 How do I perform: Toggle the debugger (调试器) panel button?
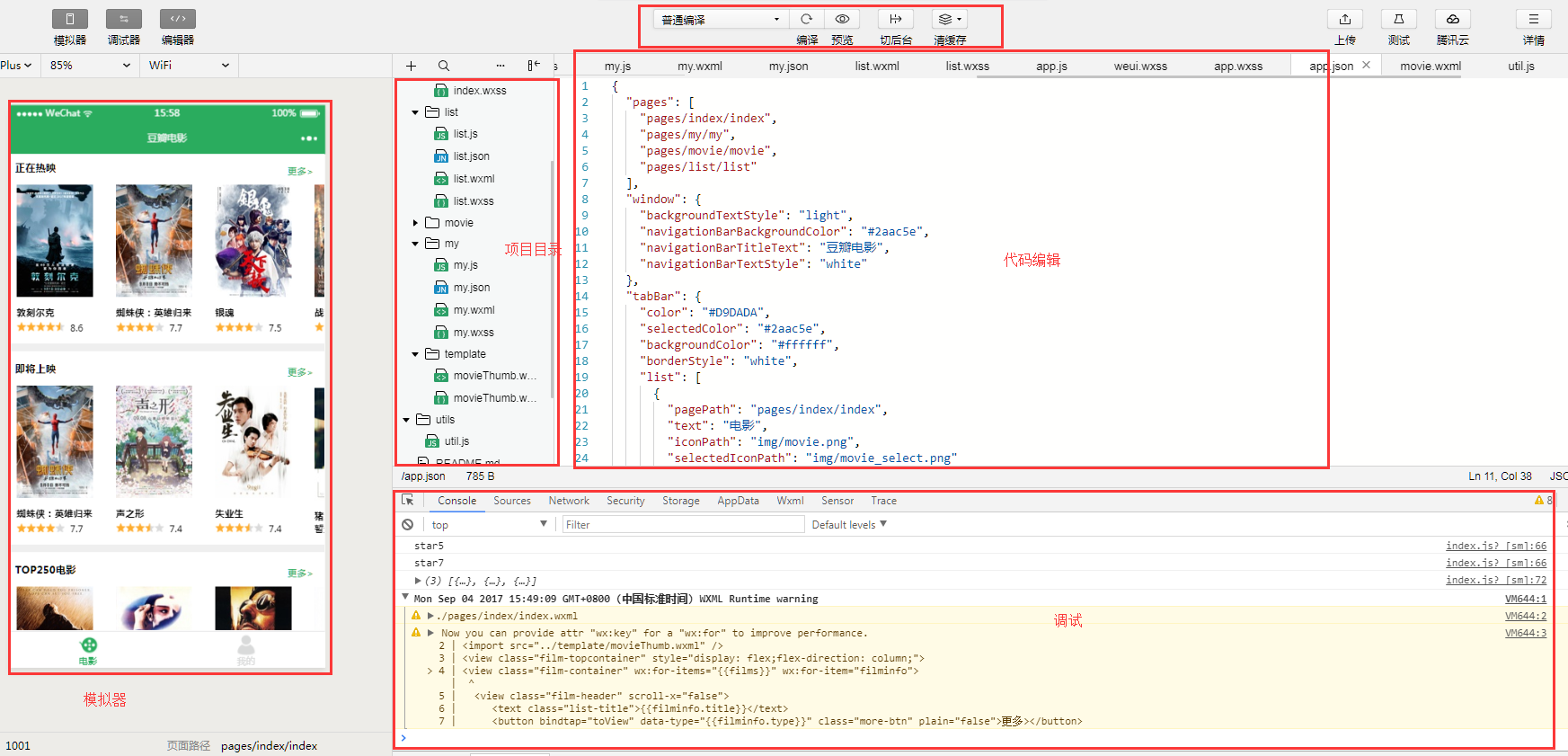click(x=124, y=19)
